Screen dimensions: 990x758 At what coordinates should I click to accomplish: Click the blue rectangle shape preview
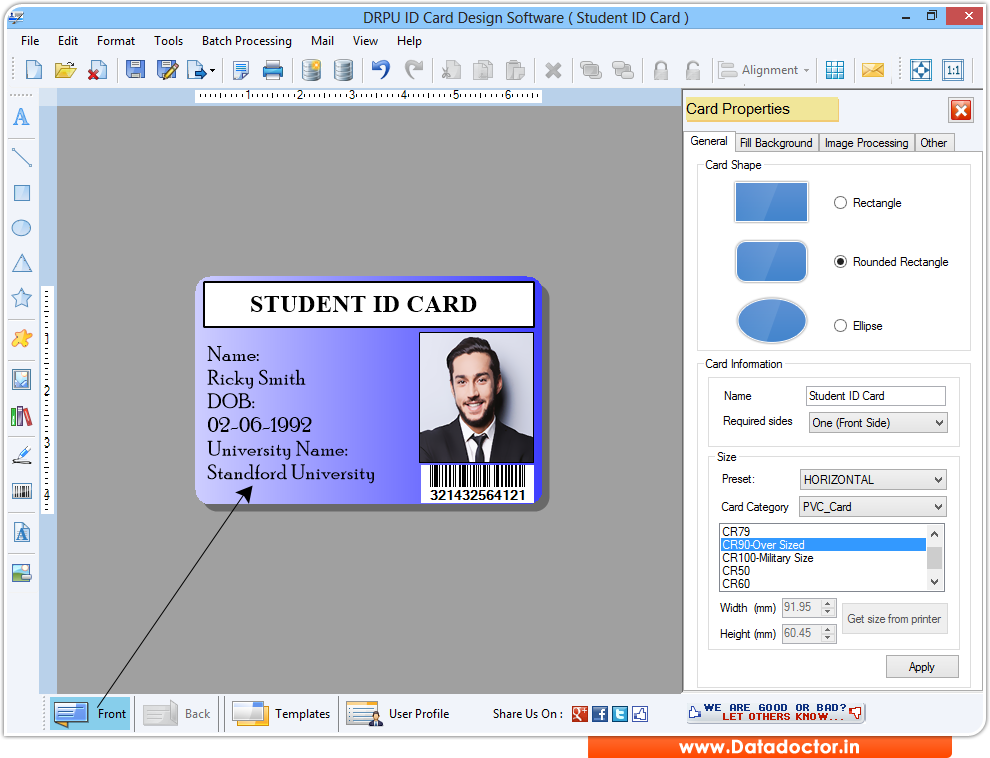771,202
